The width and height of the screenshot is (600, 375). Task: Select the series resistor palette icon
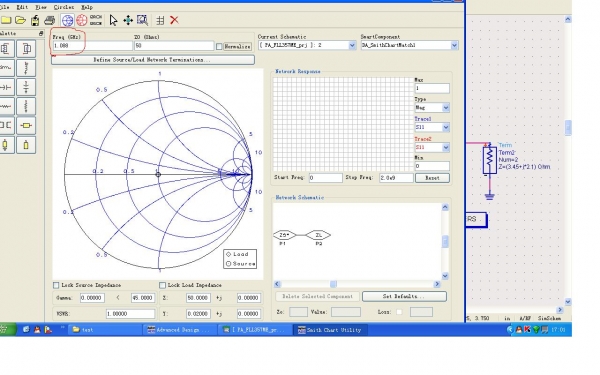(x=6, y=106)
